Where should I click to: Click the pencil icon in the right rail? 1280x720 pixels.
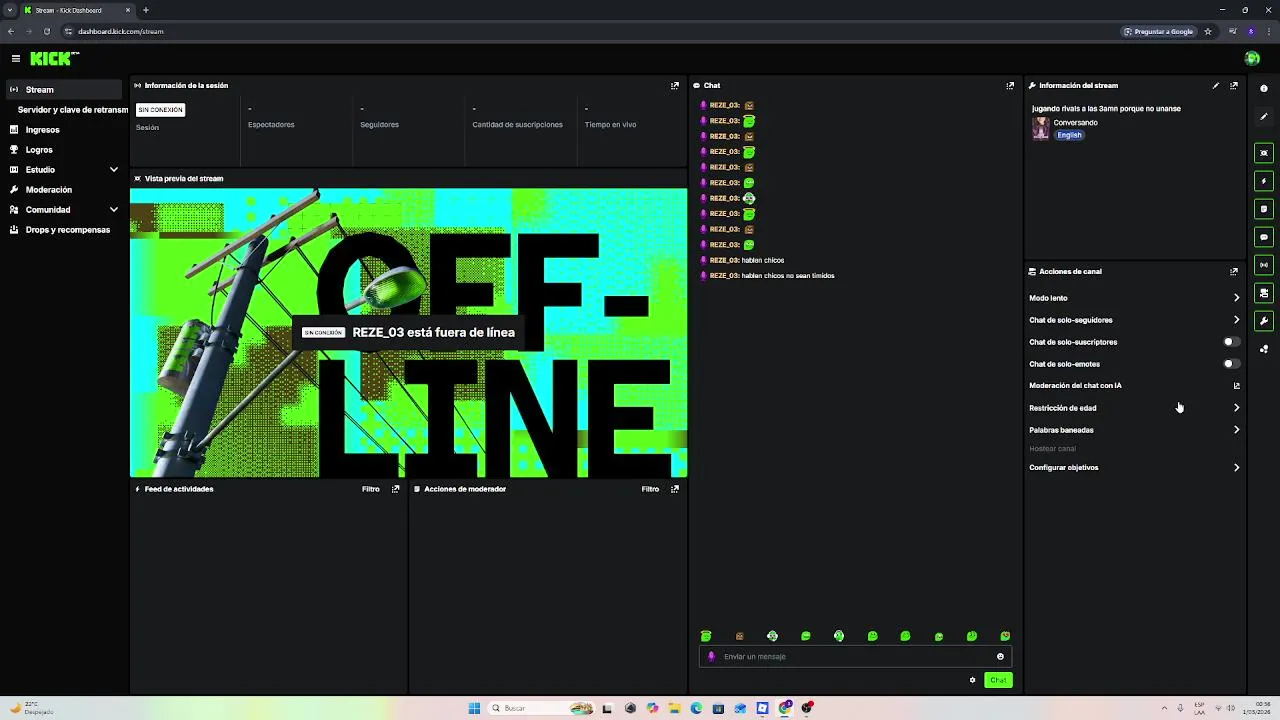1264,117
